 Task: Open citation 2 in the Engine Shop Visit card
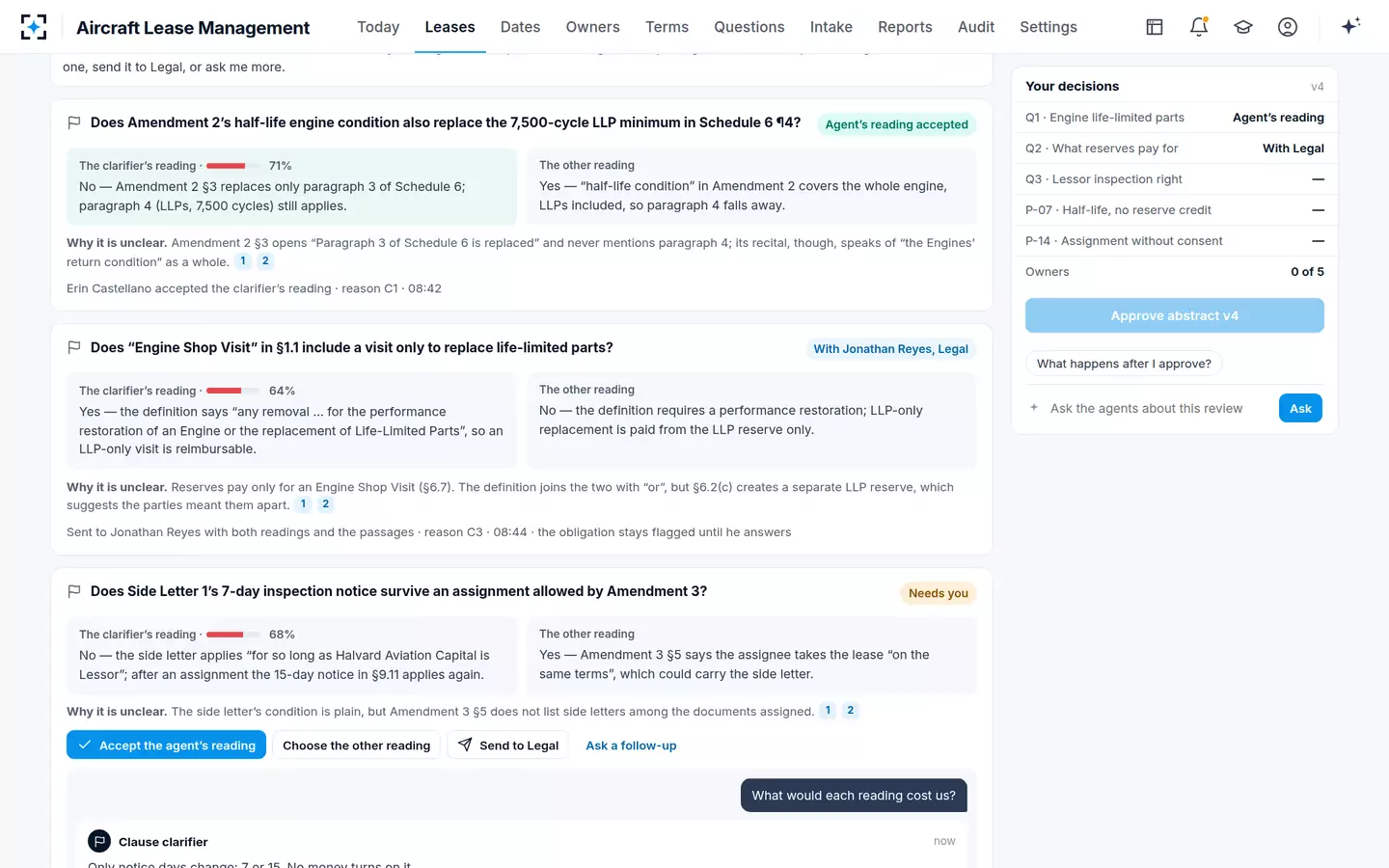click(326, 504)
